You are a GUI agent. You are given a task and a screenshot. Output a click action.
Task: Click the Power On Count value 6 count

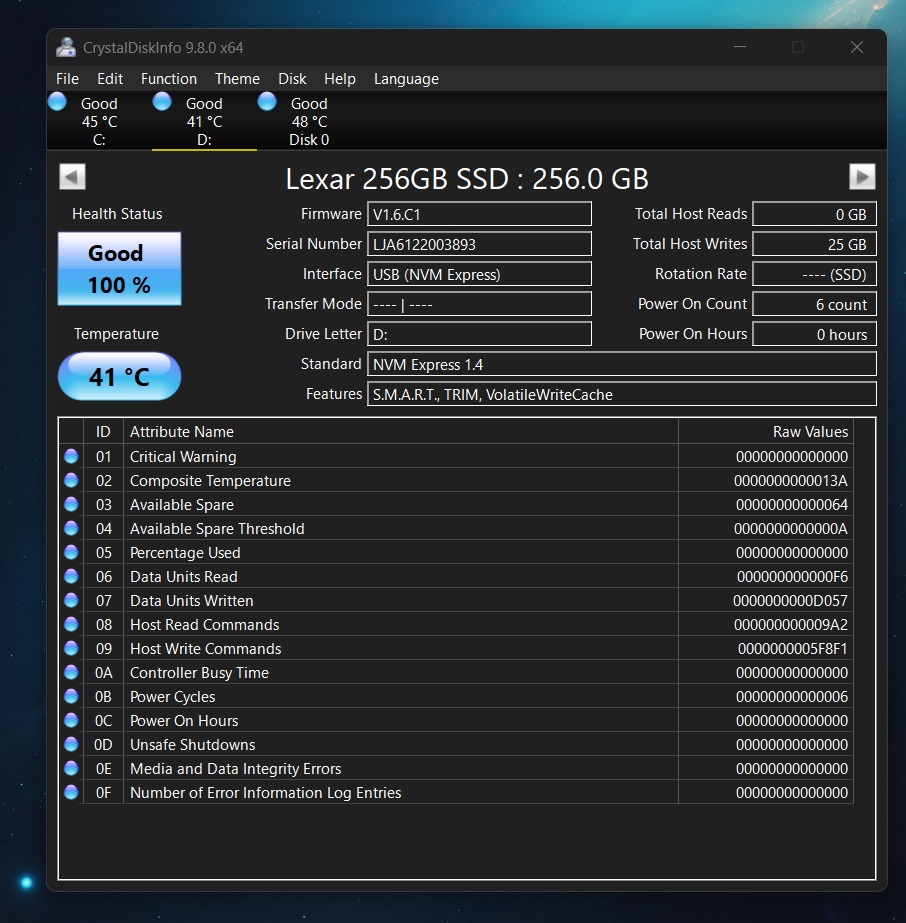tap(814, 304)
